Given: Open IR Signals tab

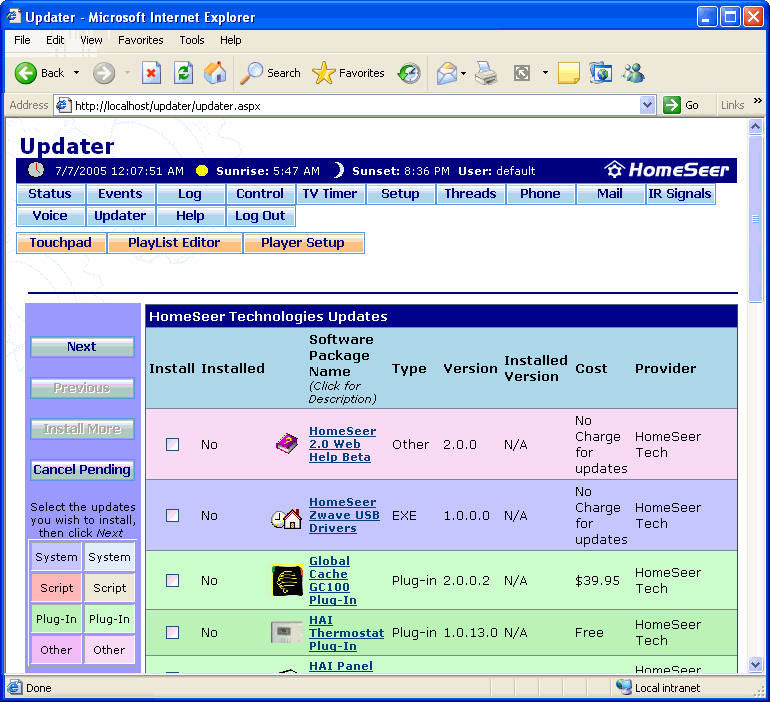Looking at the screenshot, I should [x=680, y=194].
